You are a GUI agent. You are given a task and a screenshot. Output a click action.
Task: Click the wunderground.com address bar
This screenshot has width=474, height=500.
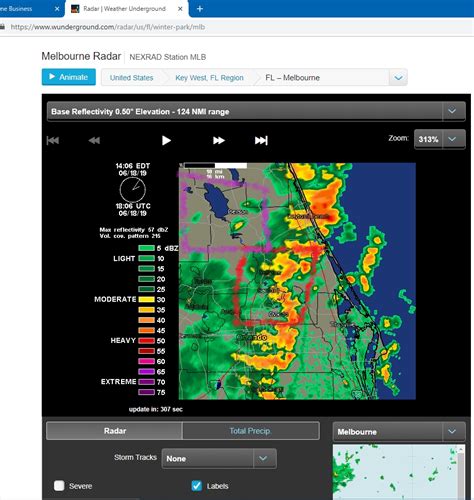click(x=108, y=27)
